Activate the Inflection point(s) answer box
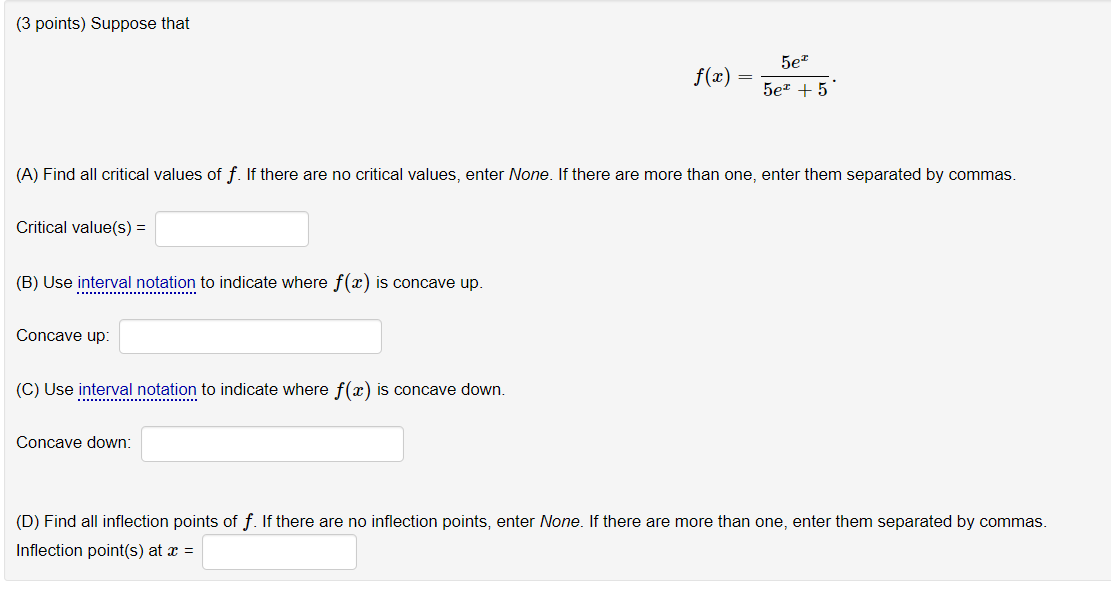The height and width of the screenshot is (591, 1111). 279,551
